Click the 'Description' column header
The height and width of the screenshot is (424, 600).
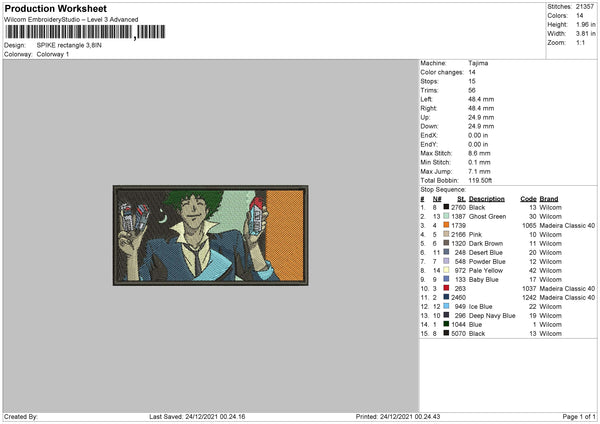[x=486, y=199]
